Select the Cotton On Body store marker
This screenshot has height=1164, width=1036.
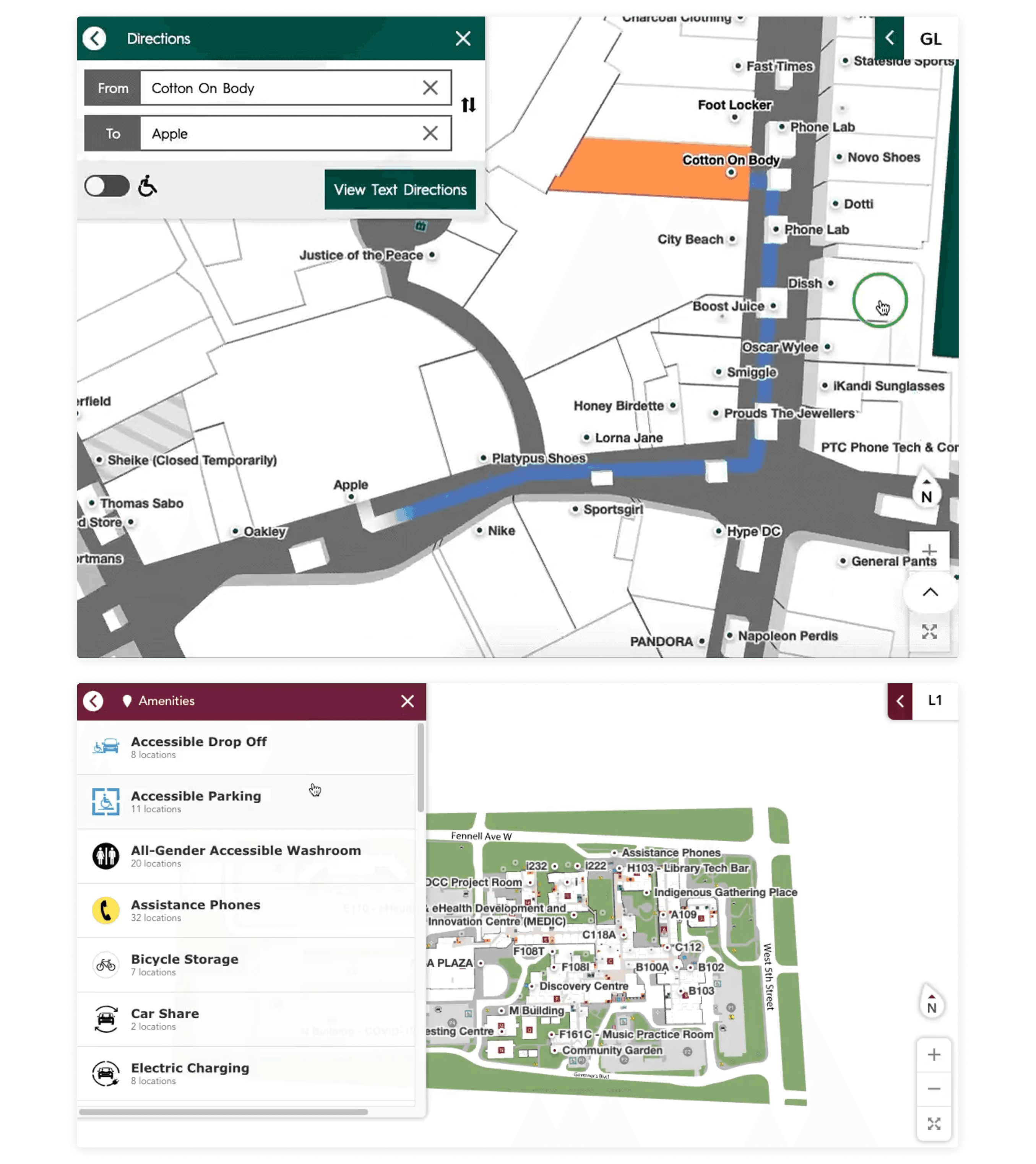click(x=731, y=172)
